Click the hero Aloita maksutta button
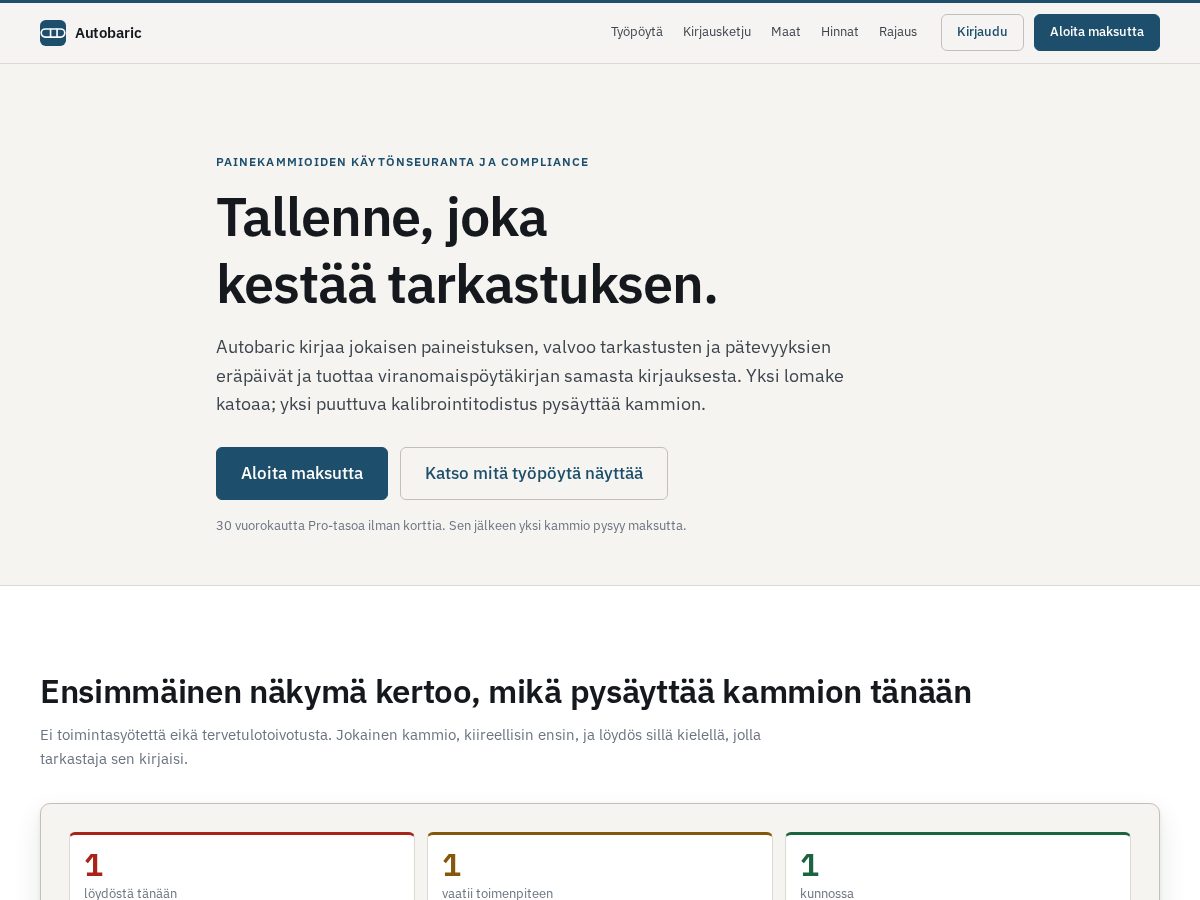This screenshot has width=1200, height=900. 302,473
